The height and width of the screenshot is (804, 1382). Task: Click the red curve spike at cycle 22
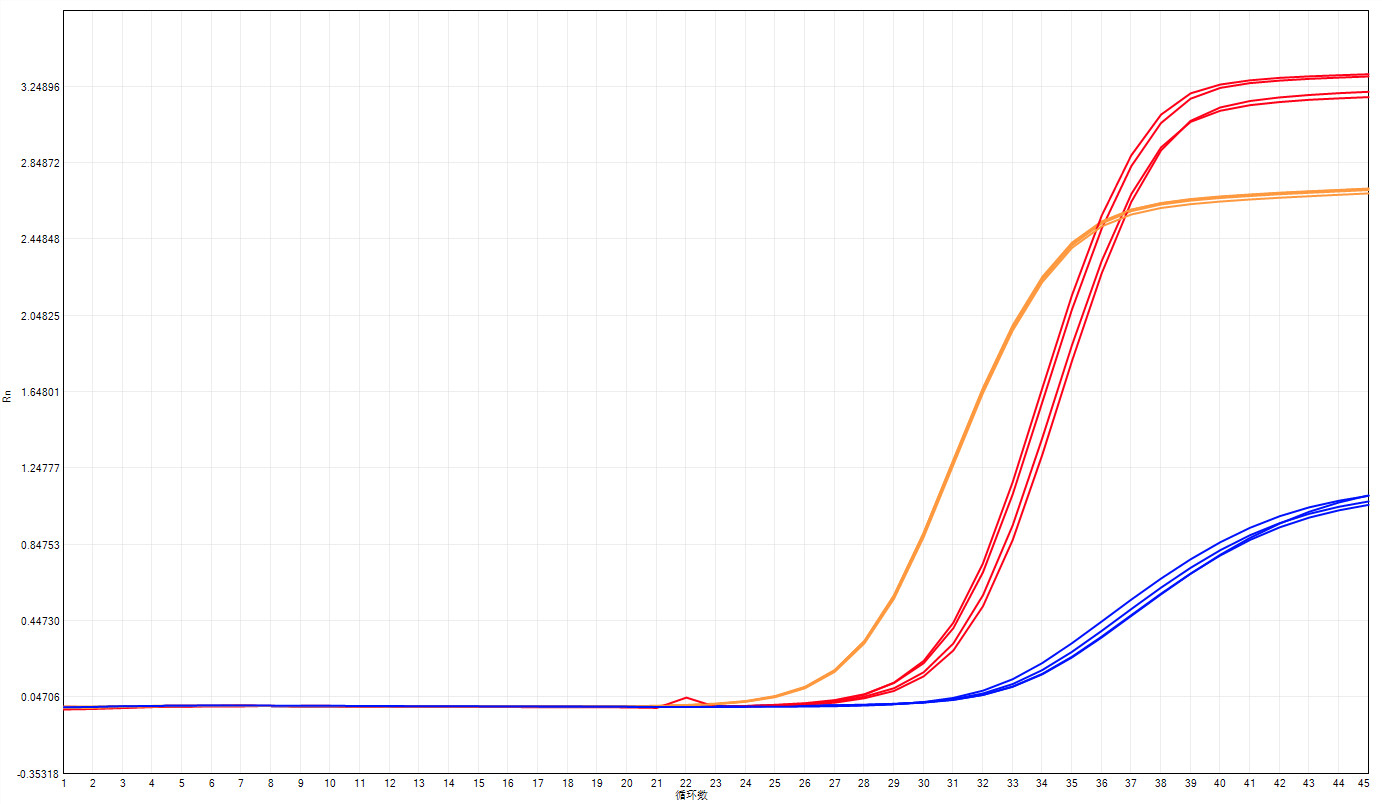(x=686, y=698)
